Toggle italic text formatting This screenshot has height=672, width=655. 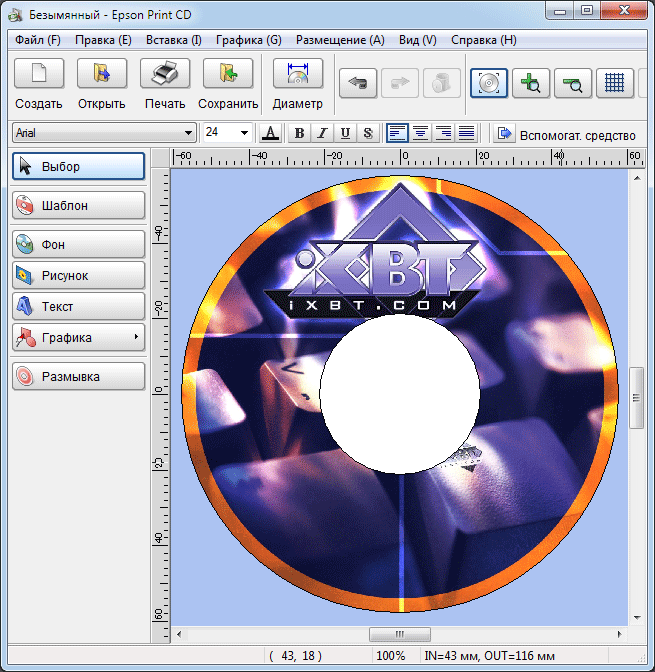(x=322, y=133)
